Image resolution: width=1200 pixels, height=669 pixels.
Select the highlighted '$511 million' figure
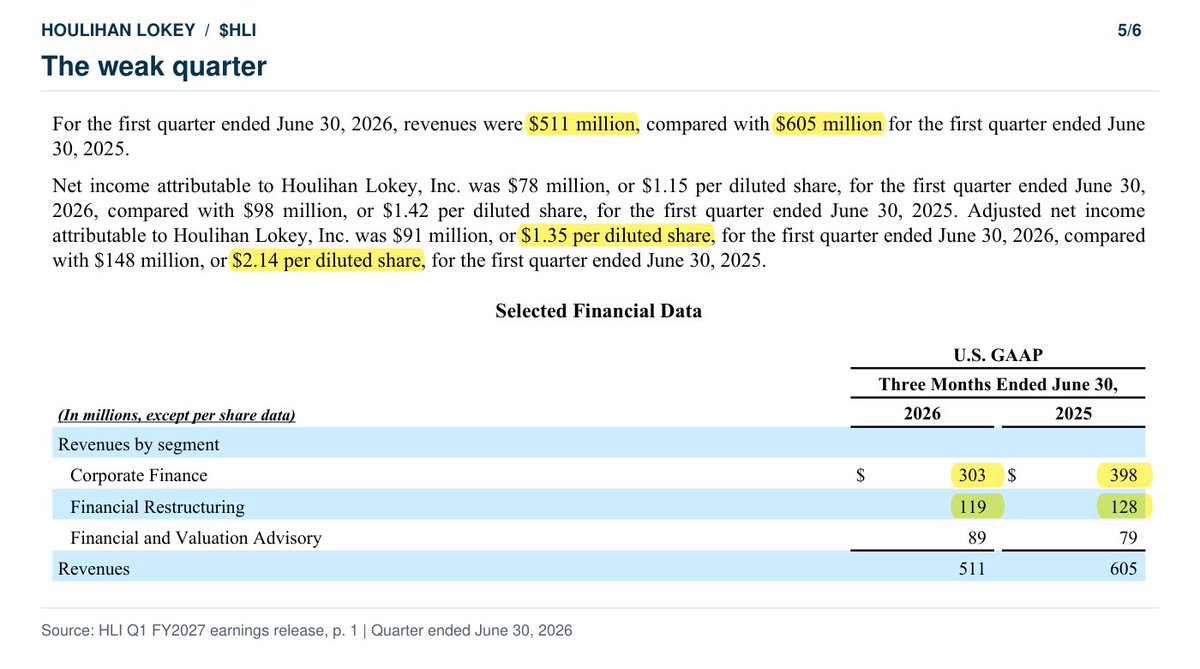(x=582, y=125)
